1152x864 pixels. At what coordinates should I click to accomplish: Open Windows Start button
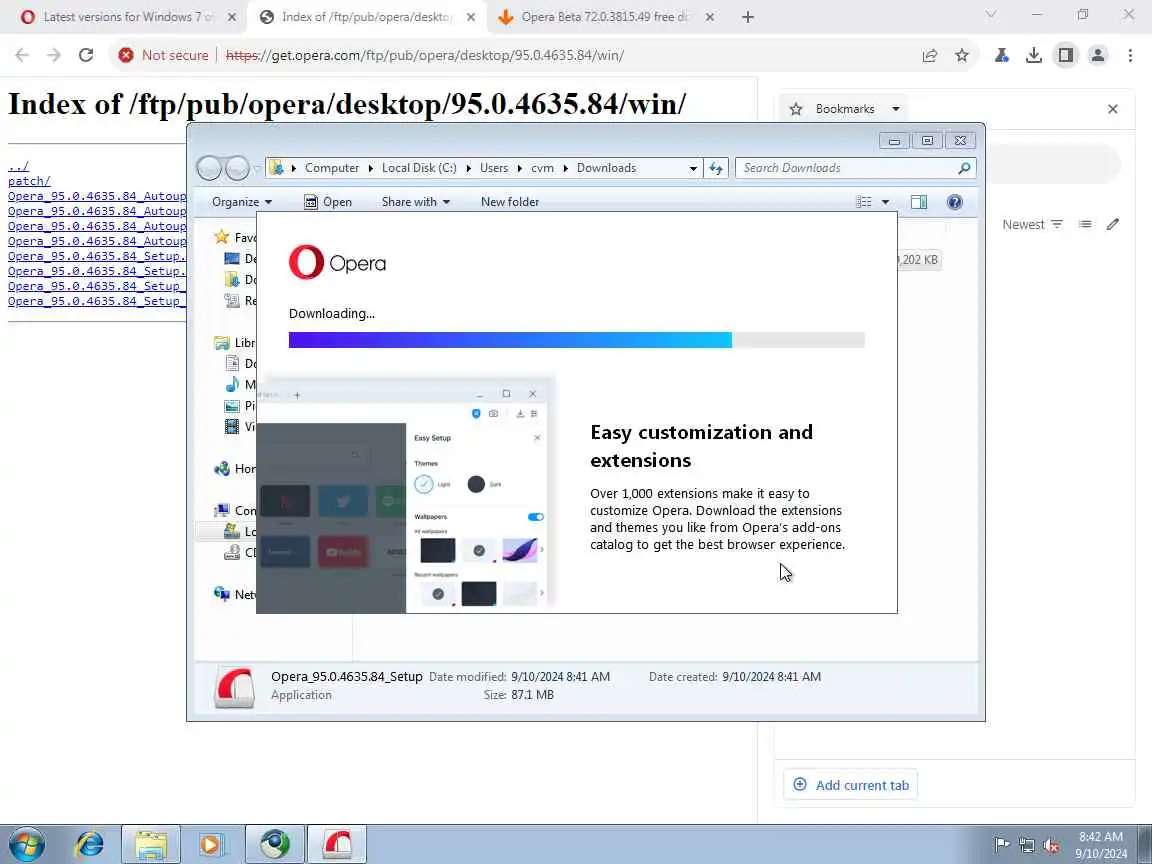click(x=27, y=844)
